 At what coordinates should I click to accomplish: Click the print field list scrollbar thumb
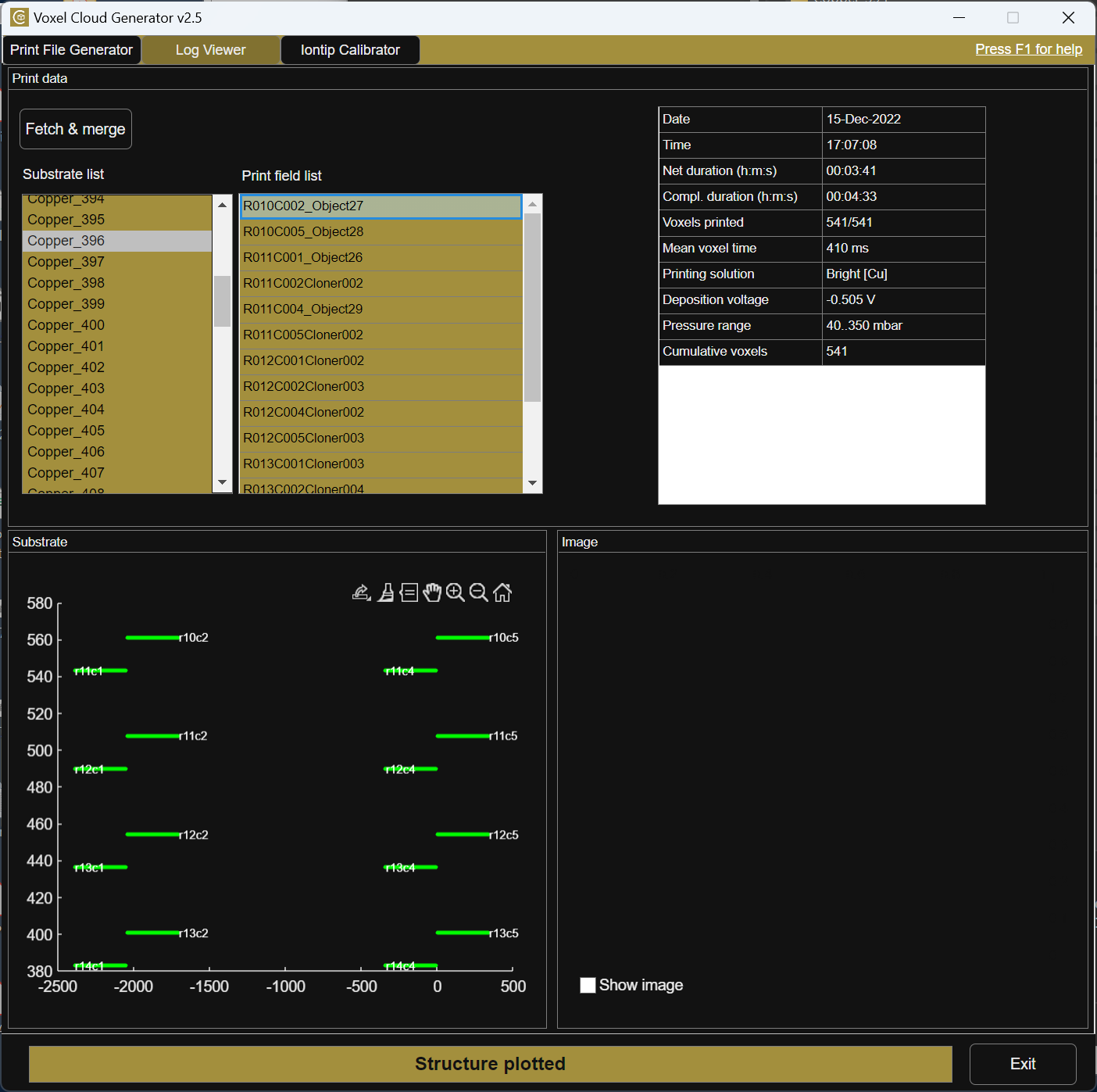(x=533, y=307)
